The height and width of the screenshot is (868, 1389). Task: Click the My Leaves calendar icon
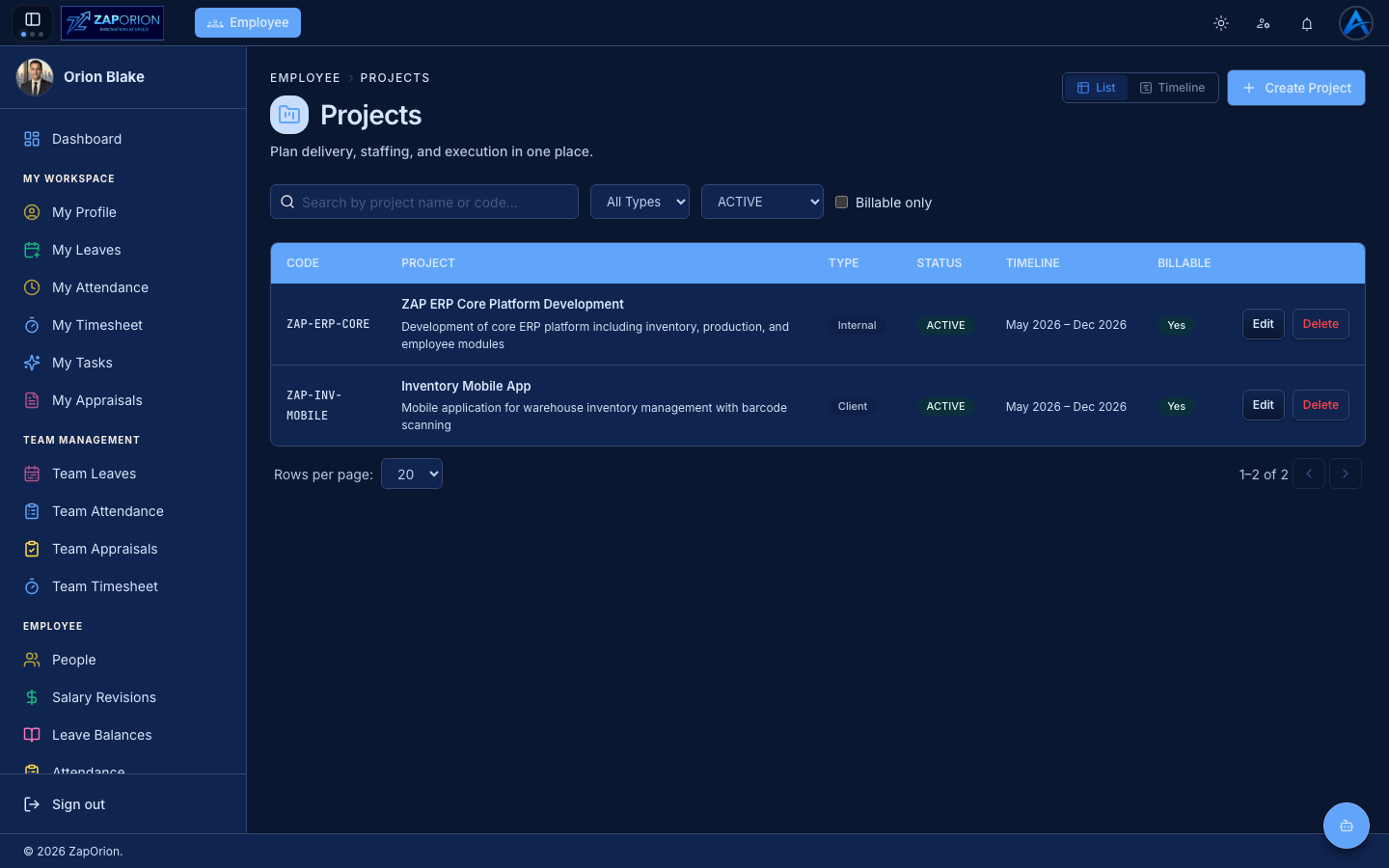click(32, 250)
